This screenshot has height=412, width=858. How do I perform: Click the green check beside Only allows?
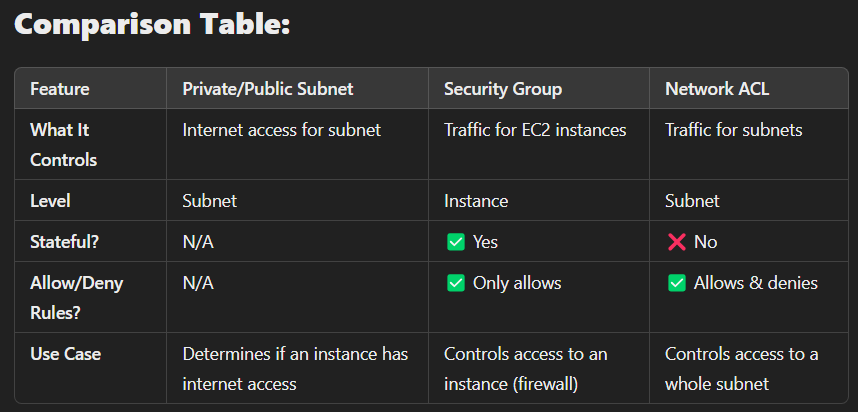pyautogui.click(x=455, y=283)
